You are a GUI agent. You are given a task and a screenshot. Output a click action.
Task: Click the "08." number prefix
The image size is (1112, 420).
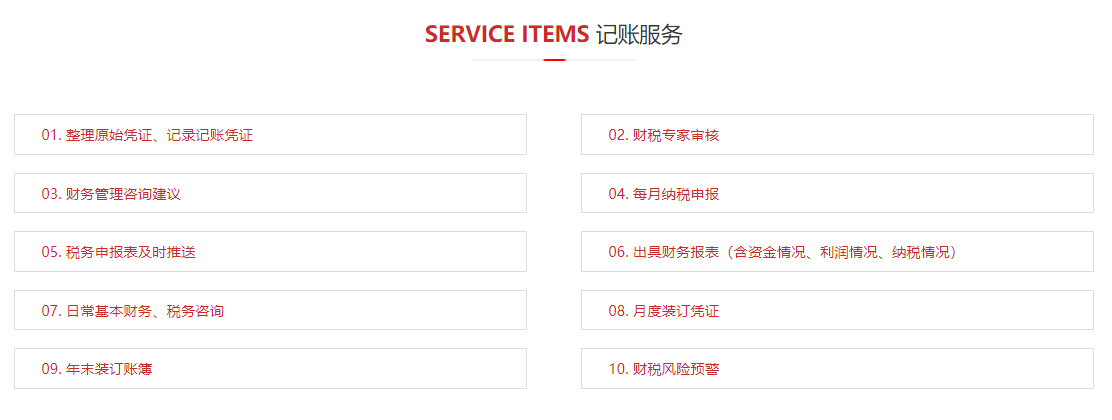(618, 311)
